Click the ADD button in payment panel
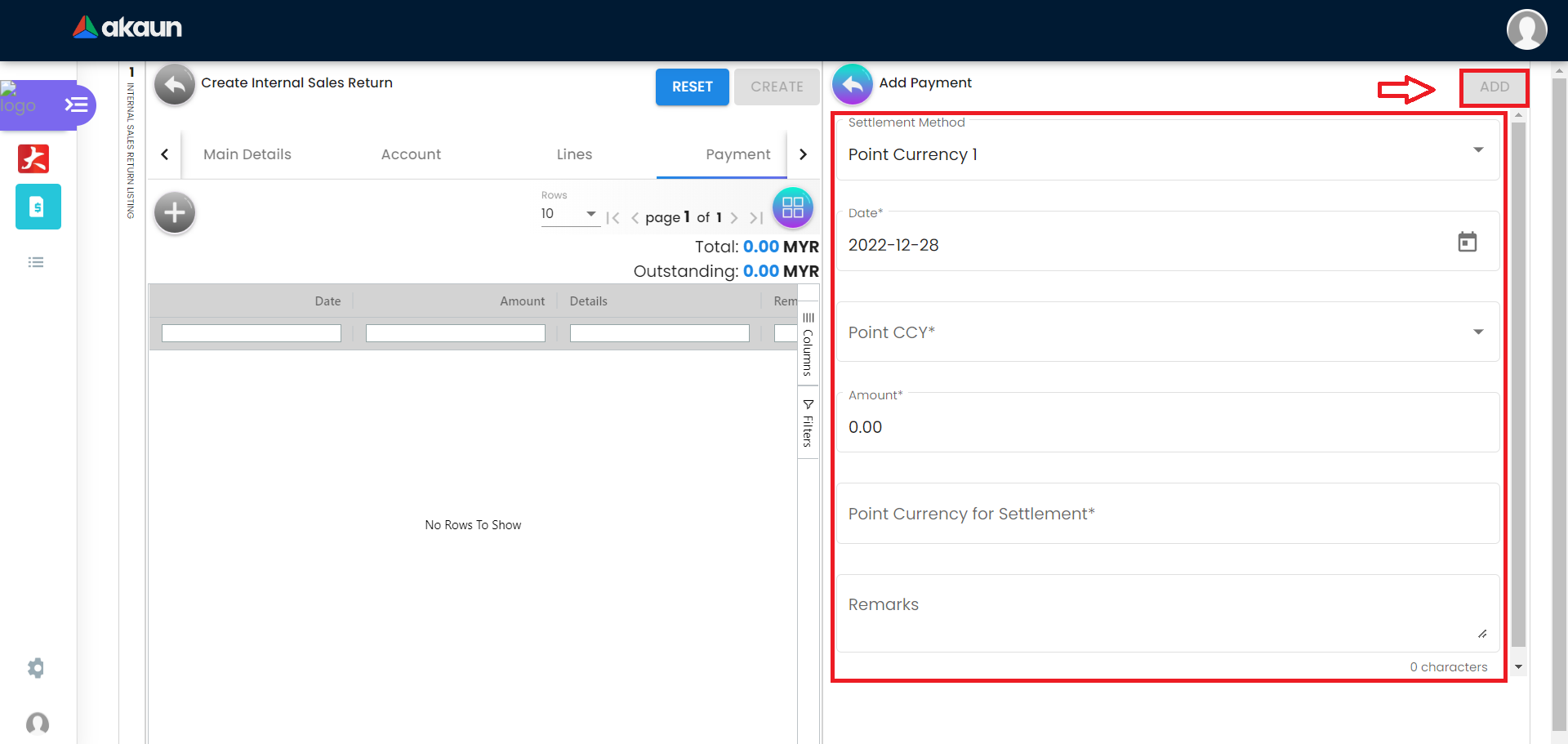 tap(1494, 87)
